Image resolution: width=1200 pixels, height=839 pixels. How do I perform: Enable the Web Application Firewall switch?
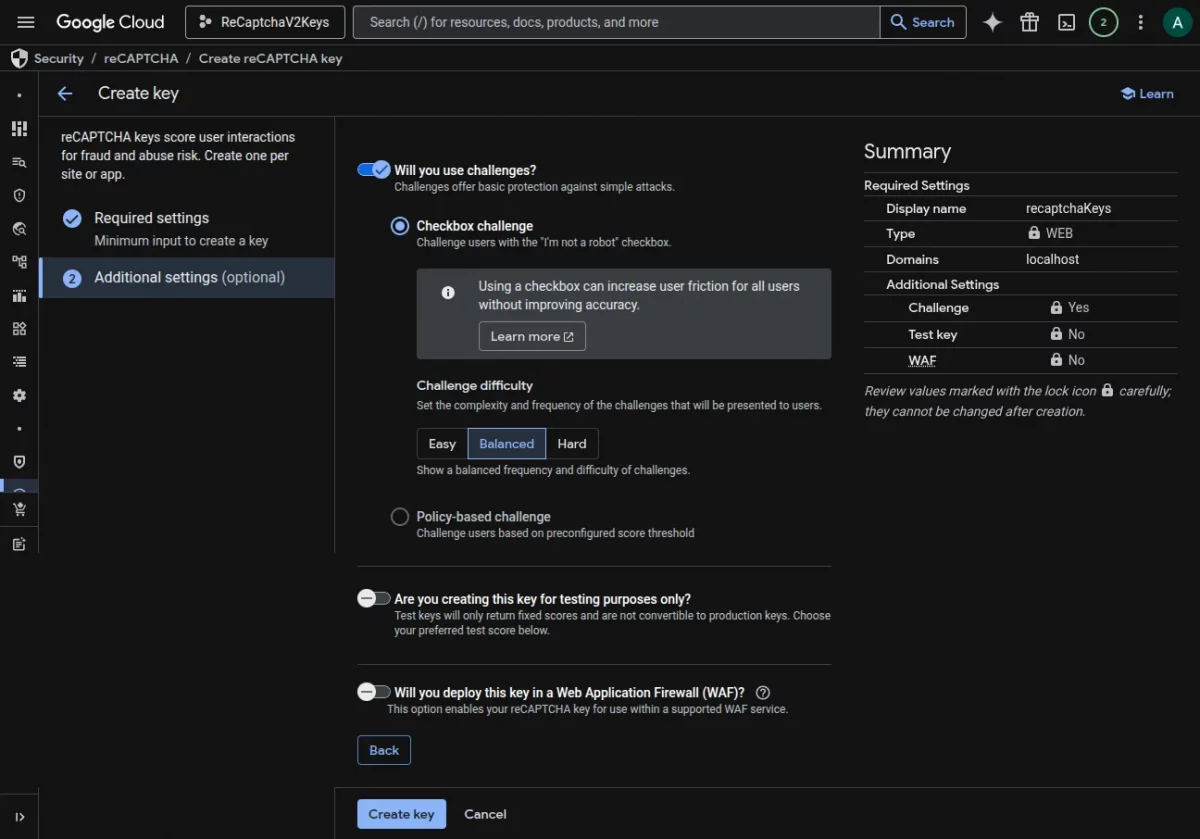coord(374,692)
